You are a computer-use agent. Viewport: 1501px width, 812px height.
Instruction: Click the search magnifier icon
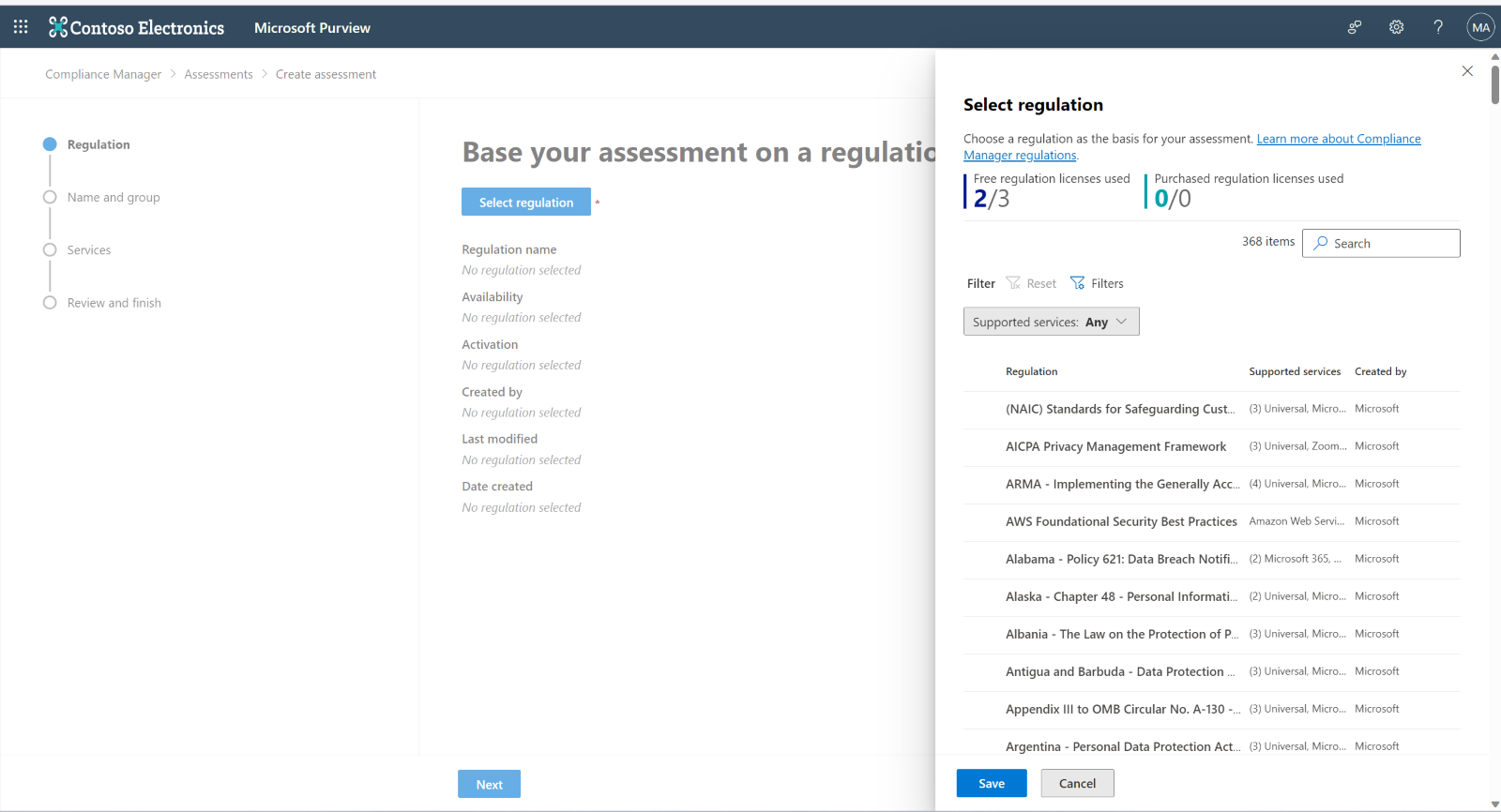1321,243
